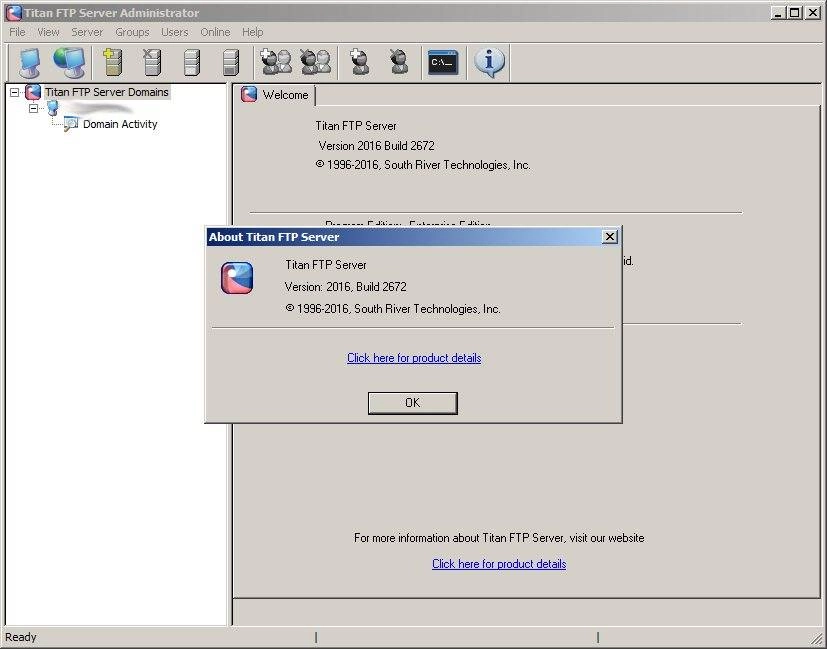Click 'Version 2016 Build 2672' on Welcome page

point(377,146)
